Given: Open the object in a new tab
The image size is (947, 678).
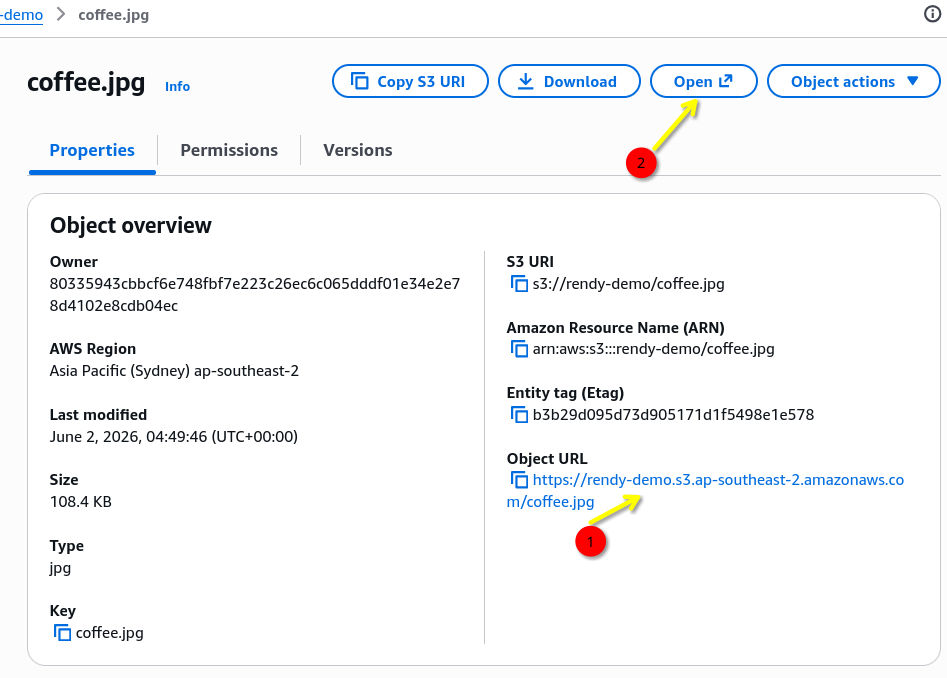Looking at the screenshot, I should pos(704,81).
